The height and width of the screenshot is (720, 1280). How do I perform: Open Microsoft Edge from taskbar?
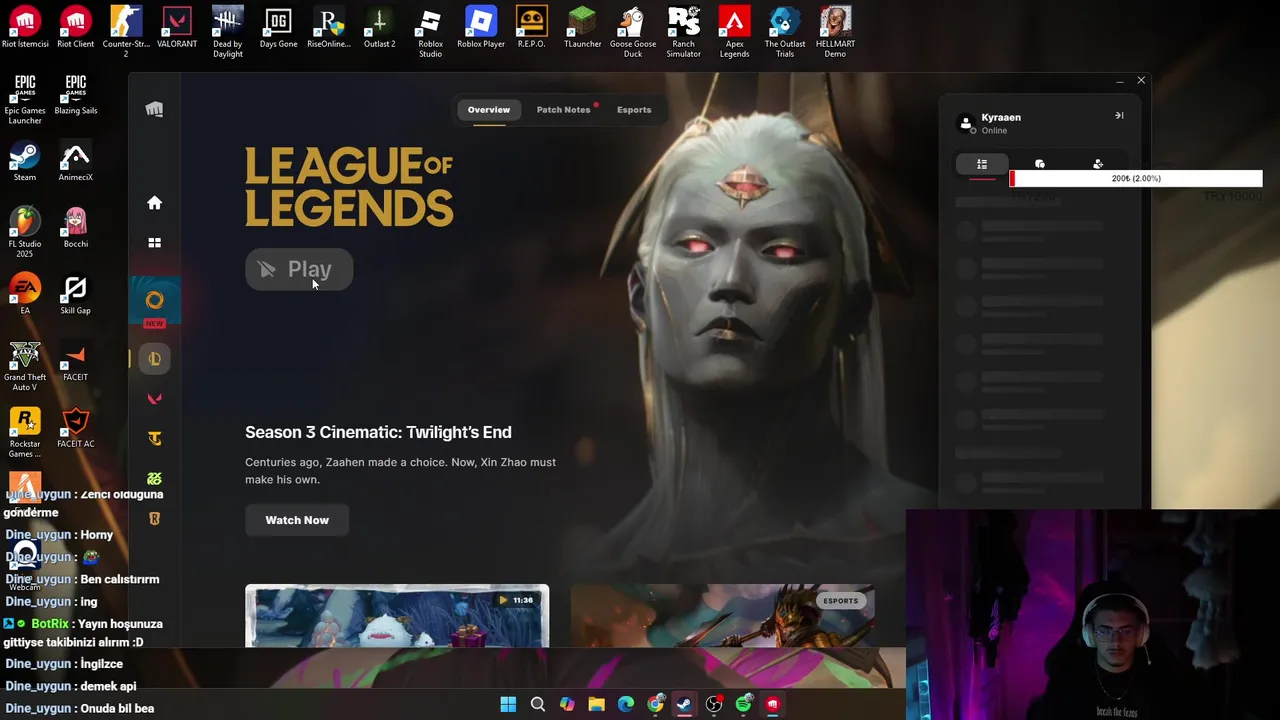[x=626, y=704]
